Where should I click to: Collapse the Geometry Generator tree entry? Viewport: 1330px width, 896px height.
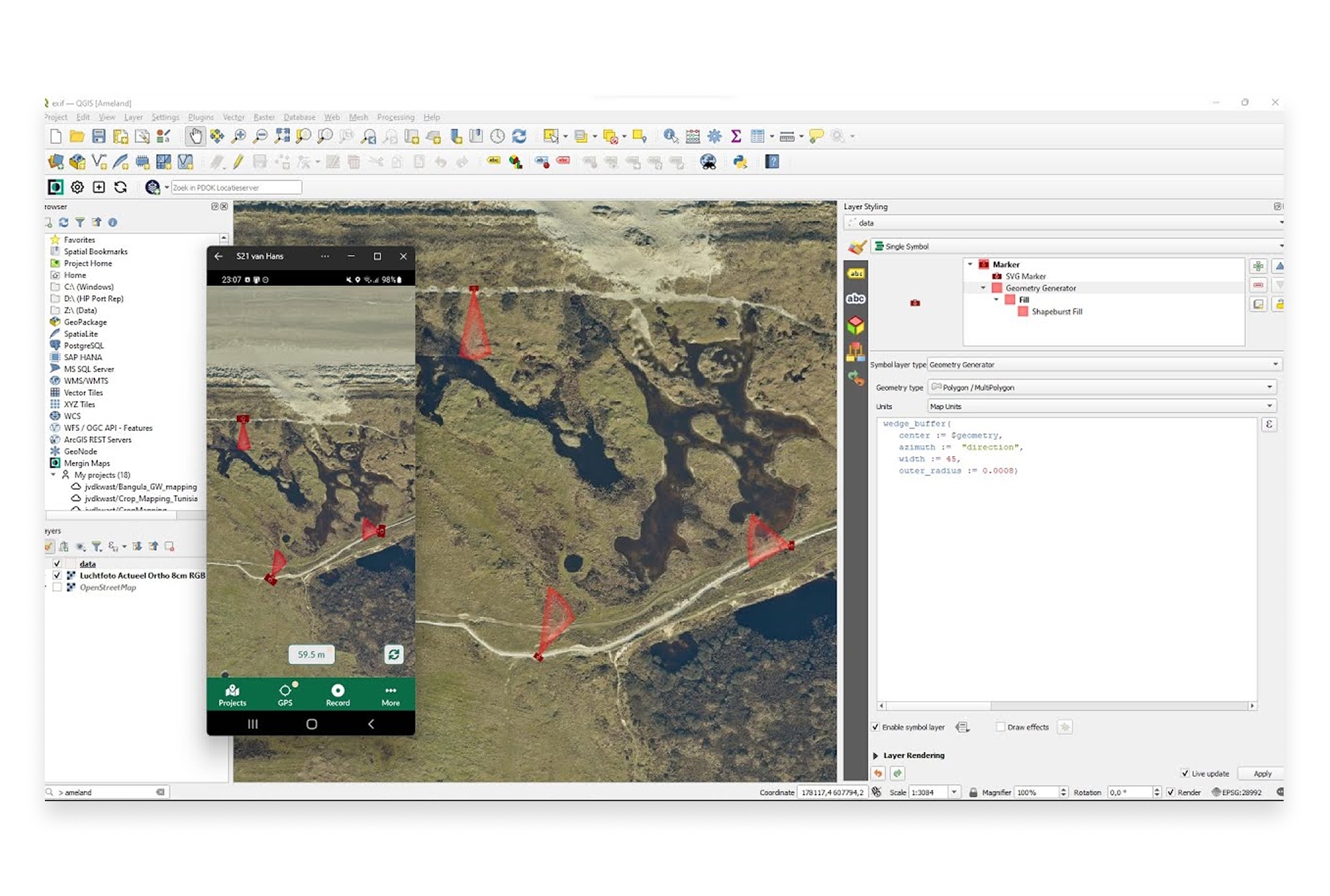983,288
